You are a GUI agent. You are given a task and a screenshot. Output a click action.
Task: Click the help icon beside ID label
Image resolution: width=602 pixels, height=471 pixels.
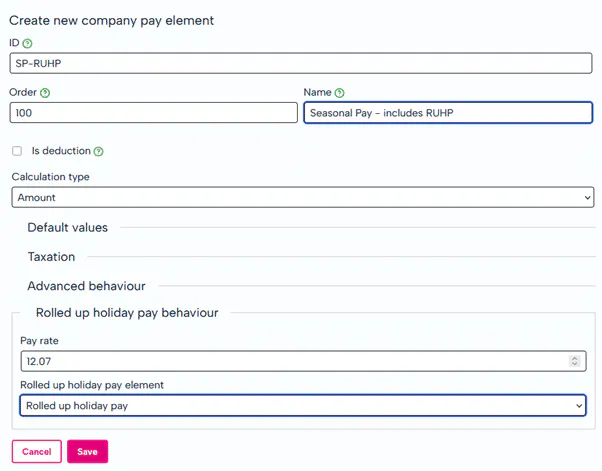tap(28, 43)
